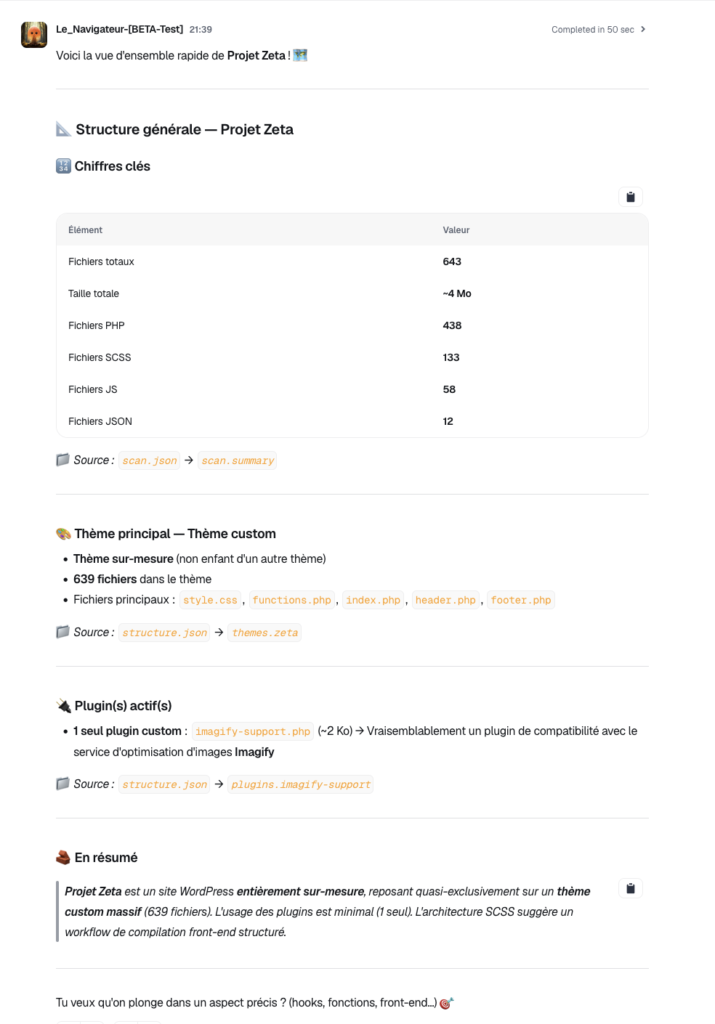
Task: Click the palette icon beside Thème principal
Action: [63, 534]
